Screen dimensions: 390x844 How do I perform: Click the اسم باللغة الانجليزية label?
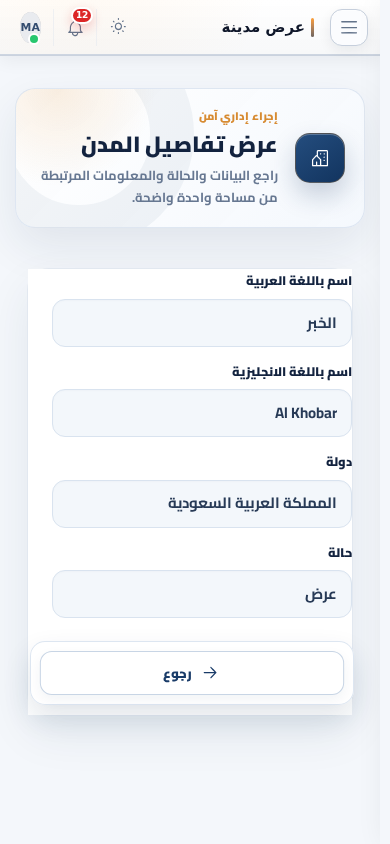292,372
